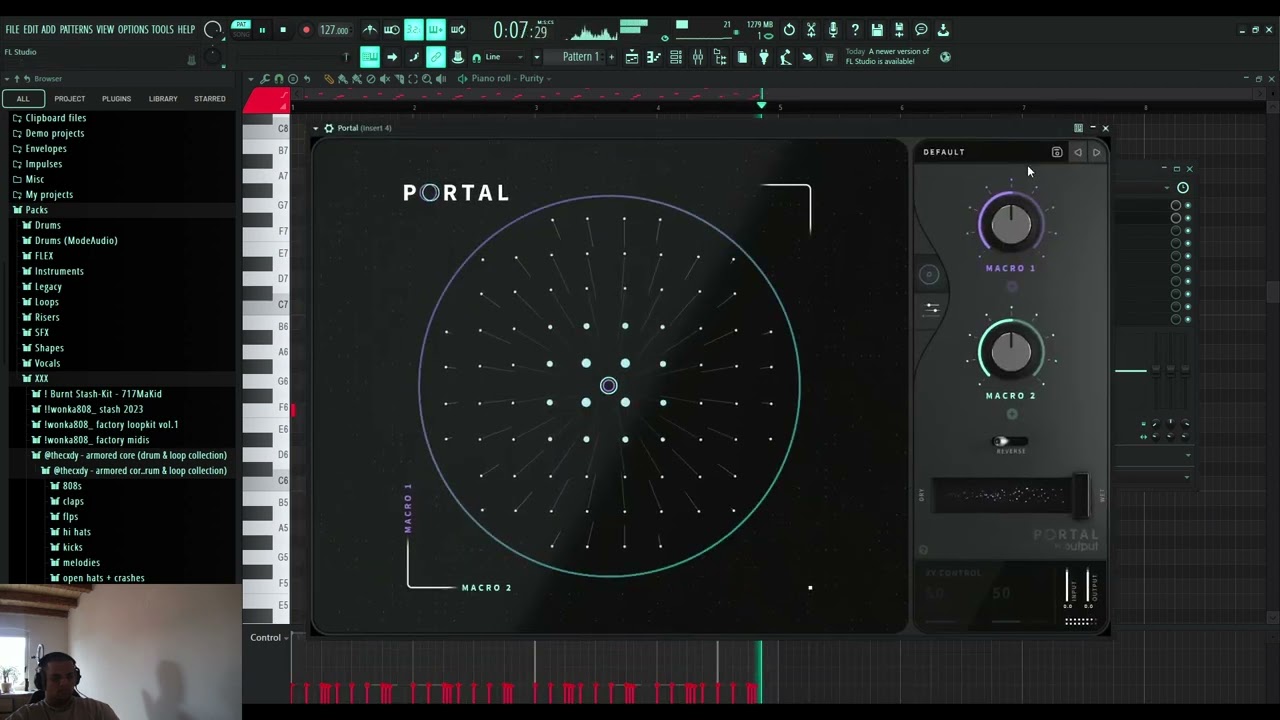Open the PATTERNS menu
Image resolution: width=1280 pixels, height=720 pixels.
click(x=76, y=30)
